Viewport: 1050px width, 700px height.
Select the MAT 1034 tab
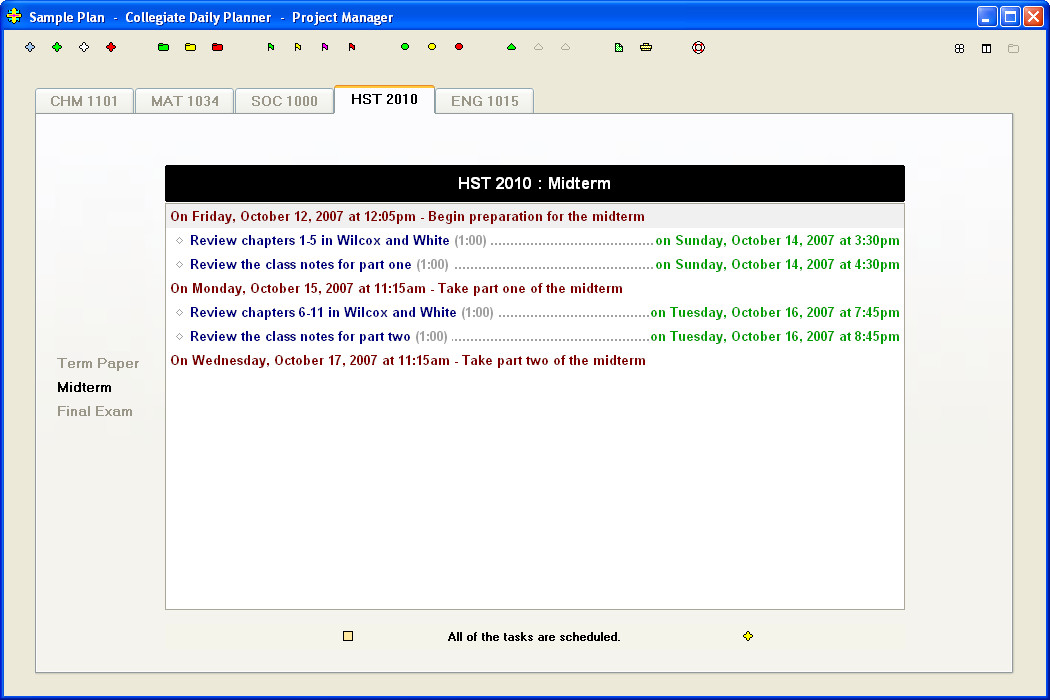pos(185,101)
